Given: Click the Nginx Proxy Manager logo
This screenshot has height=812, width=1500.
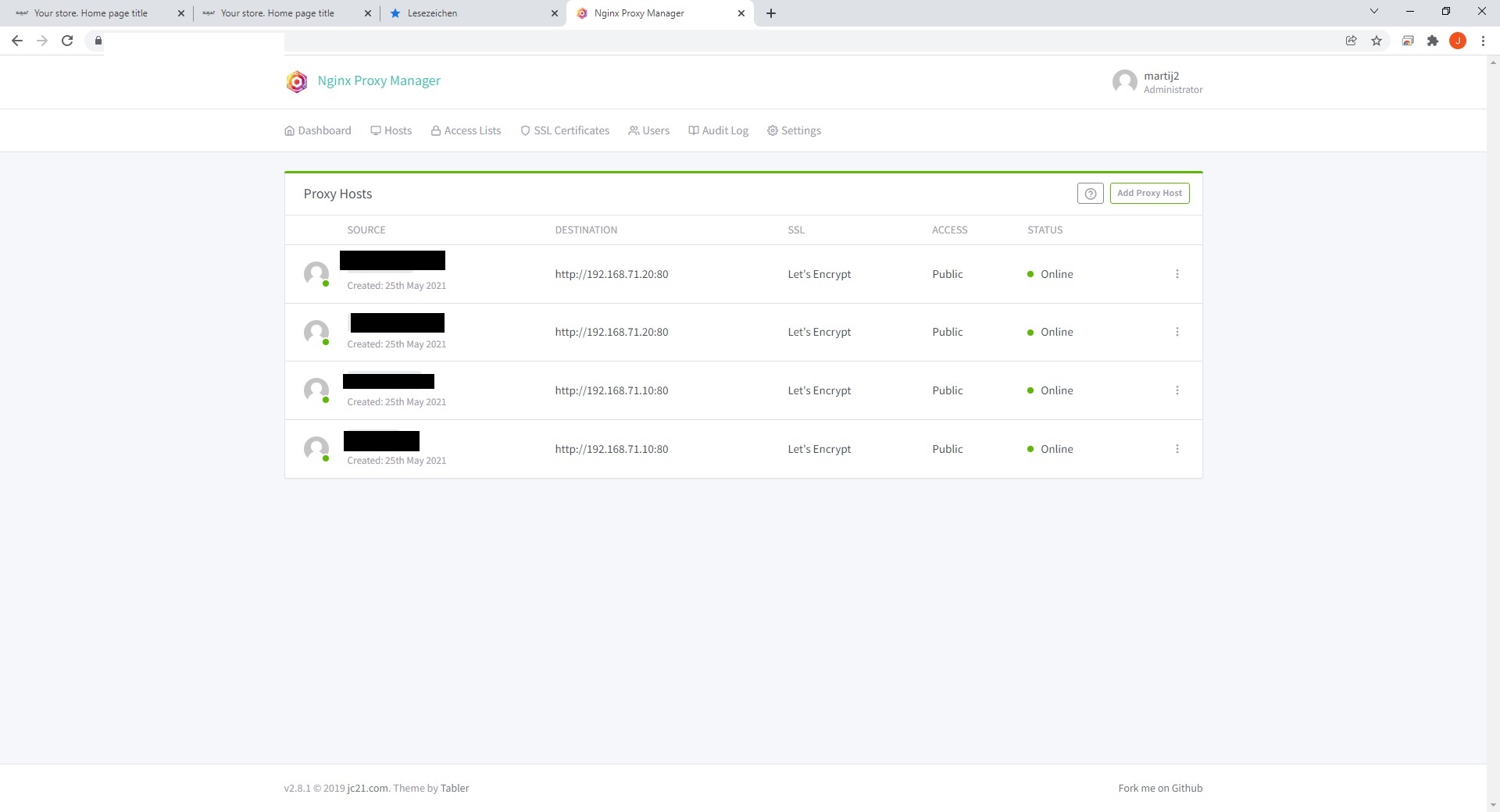Looking at the screenshot, I should point(297,81).
